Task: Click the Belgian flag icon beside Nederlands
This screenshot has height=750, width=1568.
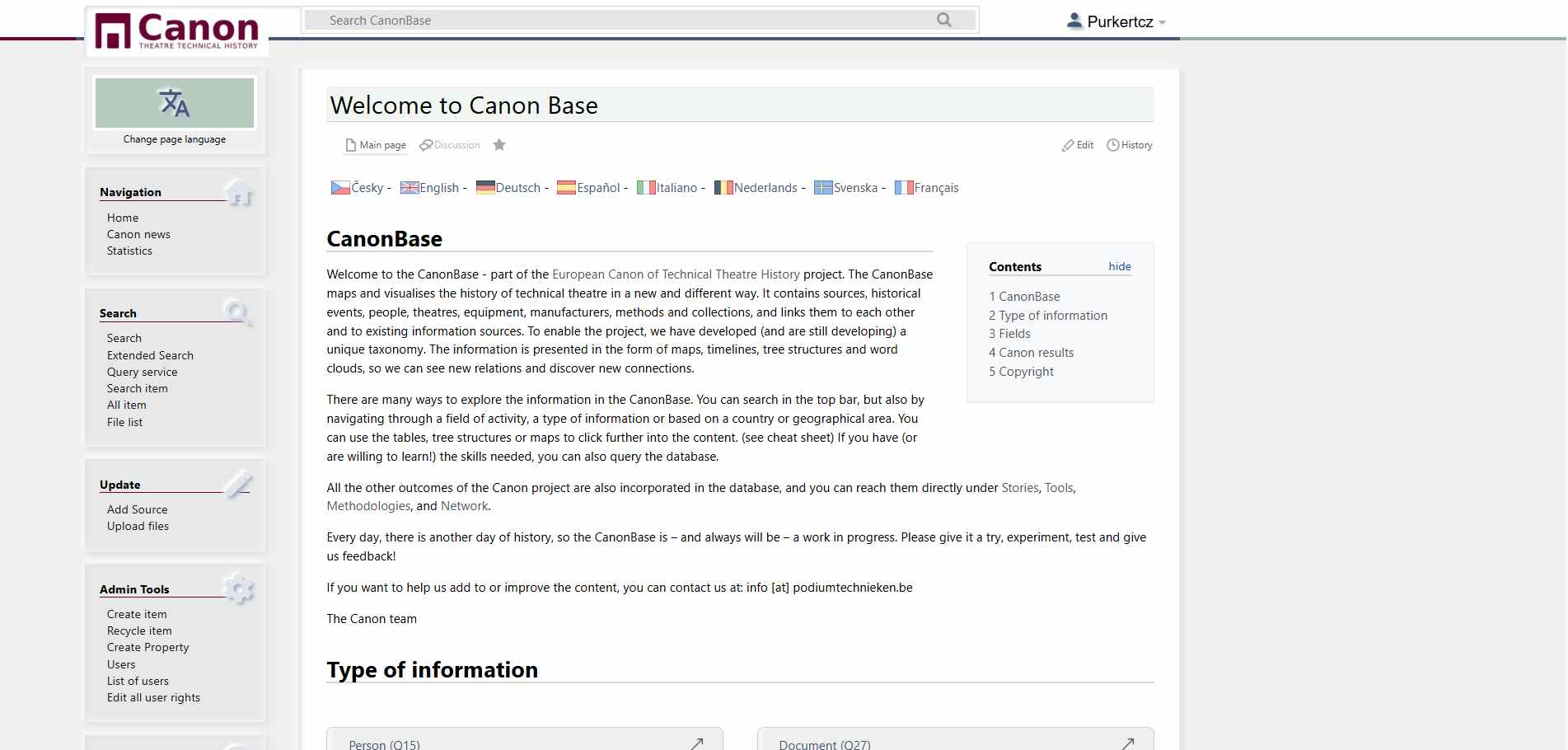Action: pos(723,188)
